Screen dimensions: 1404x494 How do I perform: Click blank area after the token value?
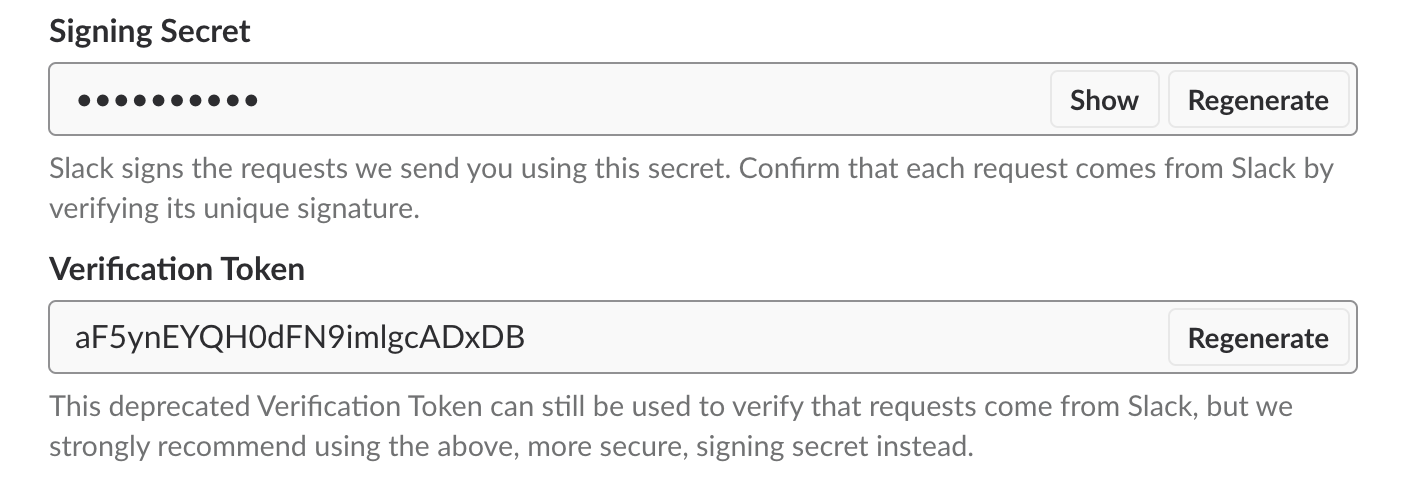850,338
